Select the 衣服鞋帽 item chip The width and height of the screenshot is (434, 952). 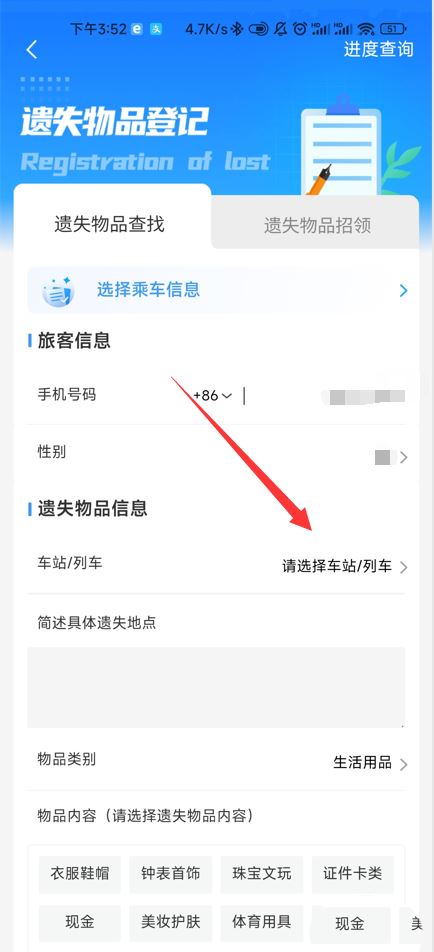80,874
